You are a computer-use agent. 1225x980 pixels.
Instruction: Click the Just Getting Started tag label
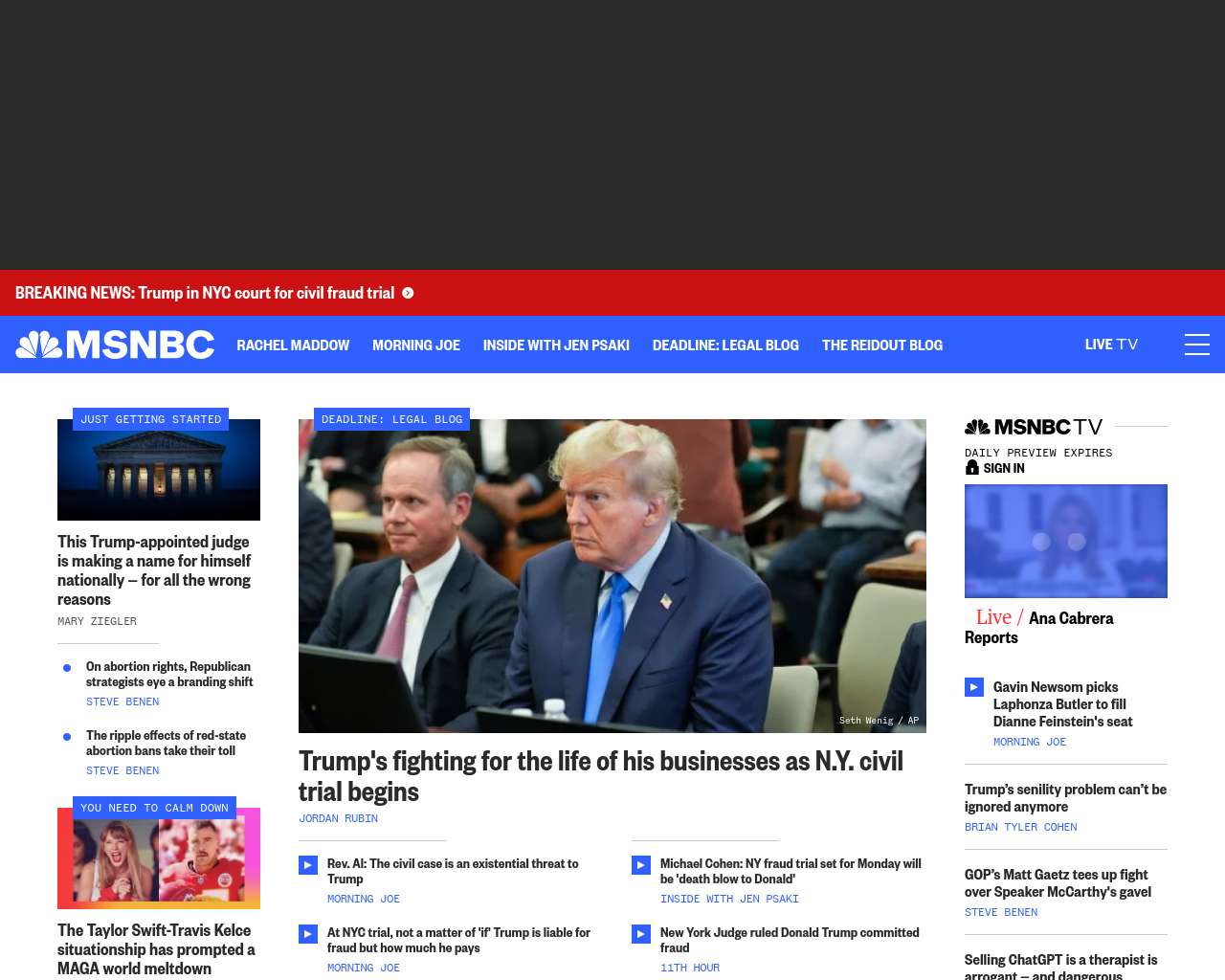pyautogui.click(x=151, y=419)
